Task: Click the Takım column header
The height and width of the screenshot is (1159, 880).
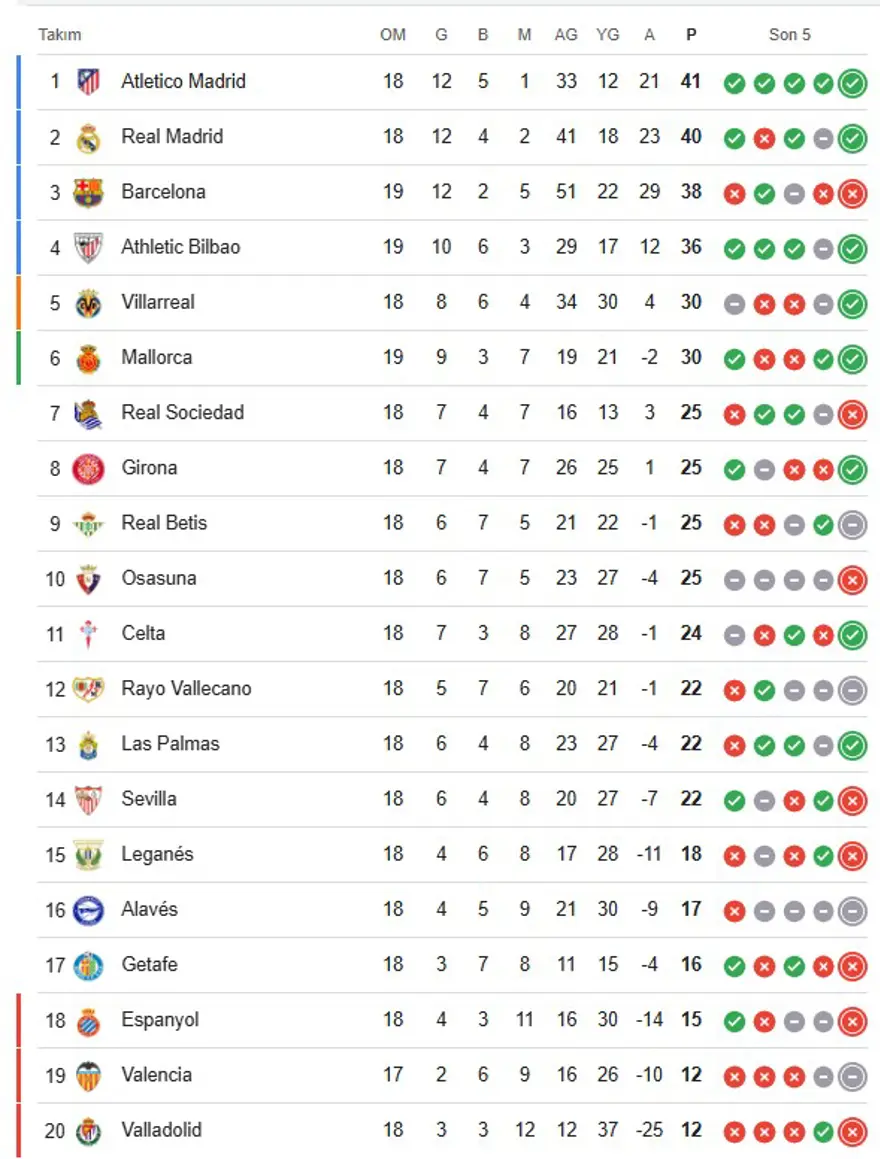Action: coord(60,35)
